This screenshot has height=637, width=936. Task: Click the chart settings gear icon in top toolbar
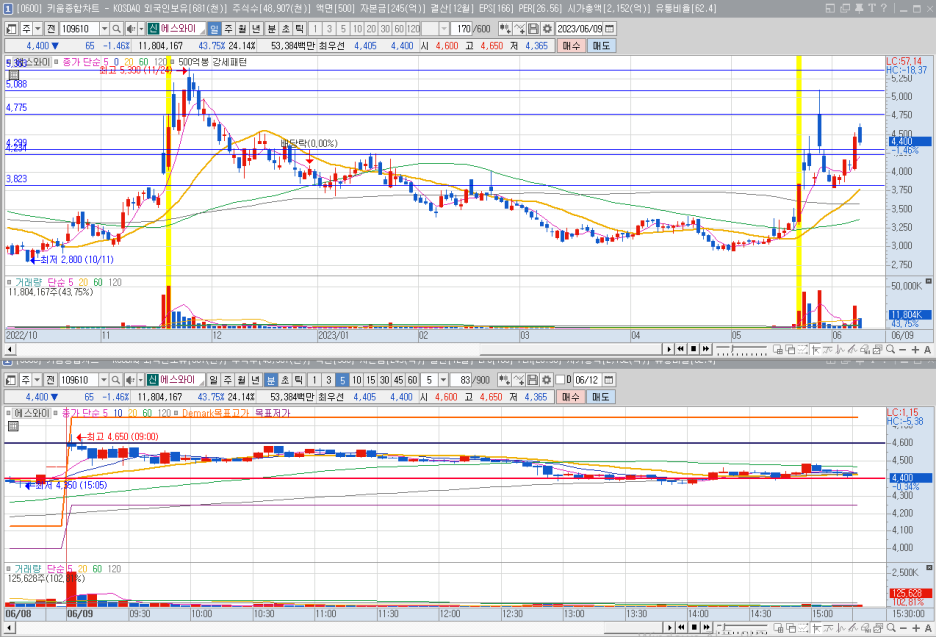(x=547, y=29)
